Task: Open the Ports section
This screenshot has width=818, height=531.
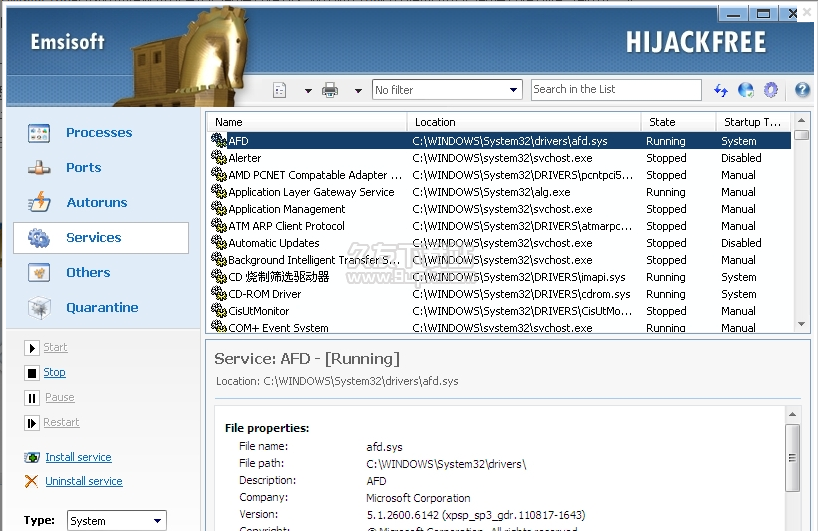Action: (x=83, y=167)
